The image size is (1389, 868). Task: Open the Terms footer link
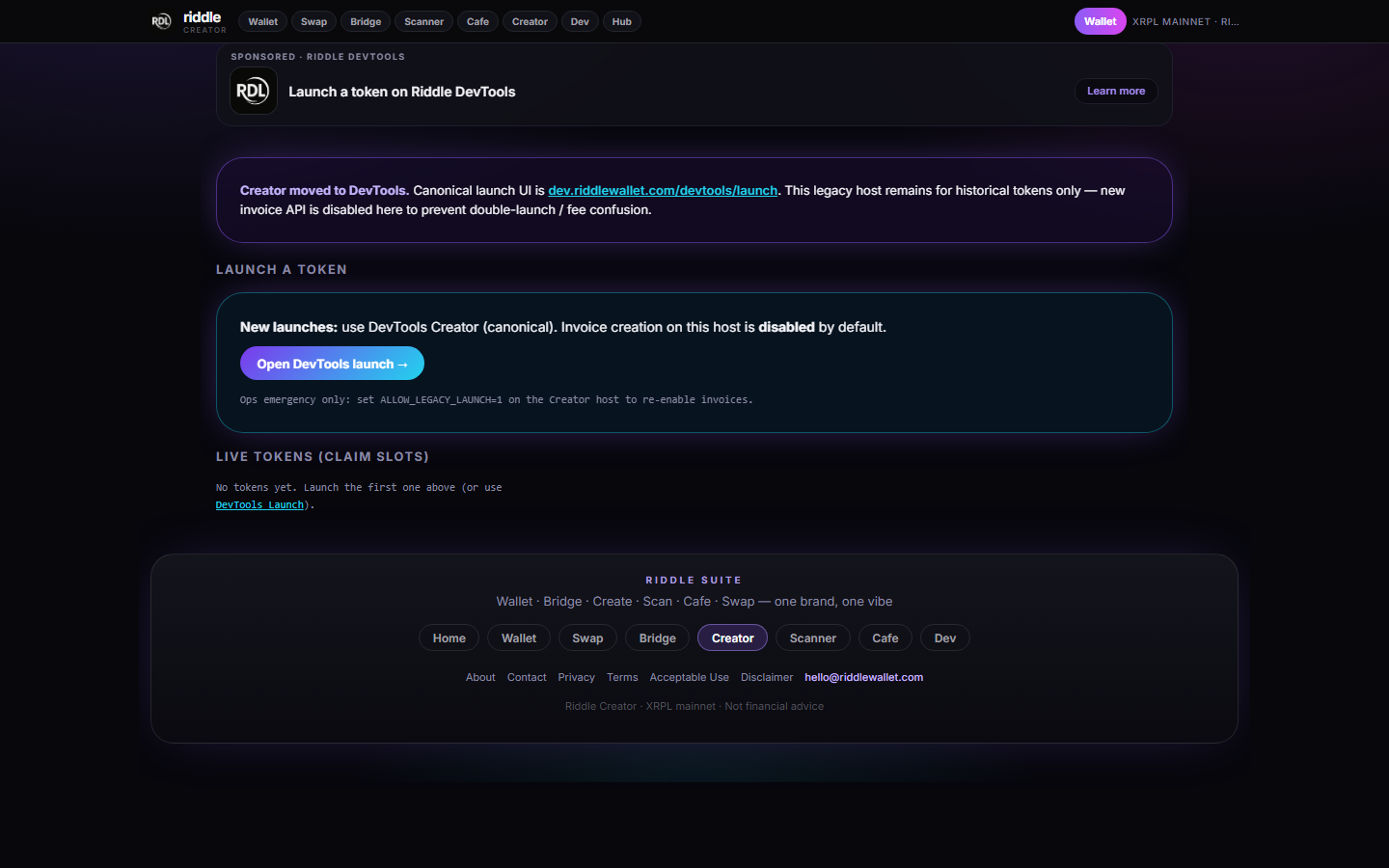[622, 678]
